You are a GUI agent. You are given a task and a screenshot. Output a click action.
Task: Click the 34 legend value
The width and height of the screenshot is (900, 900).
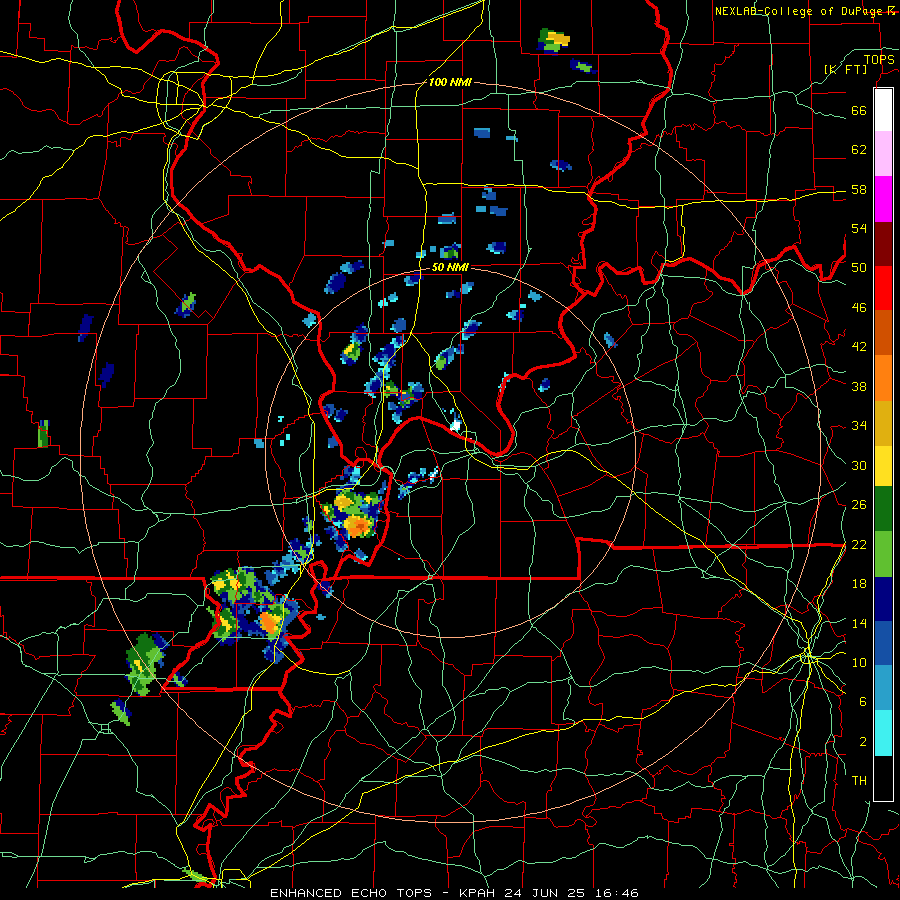coord(859,426)
